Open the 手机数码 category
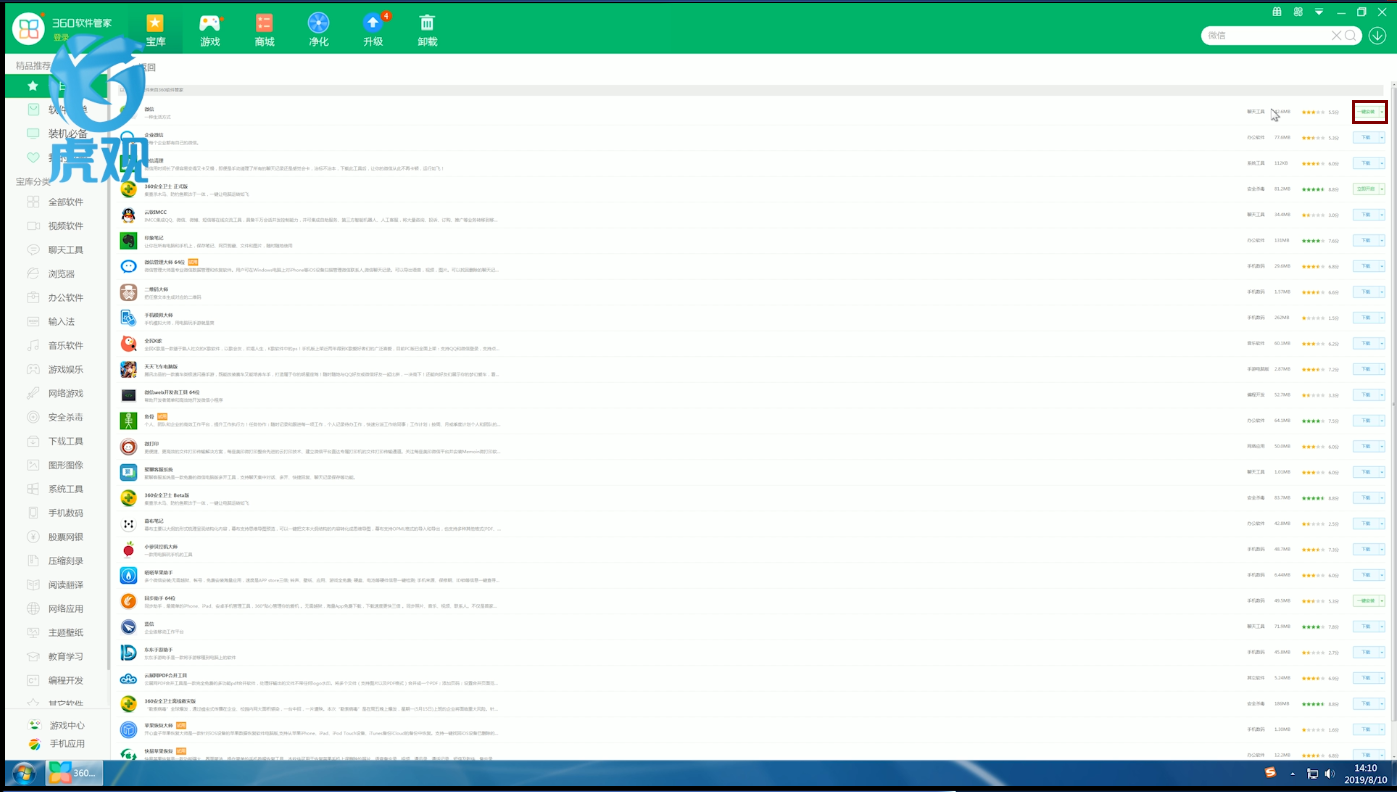 tap(66, 513)
